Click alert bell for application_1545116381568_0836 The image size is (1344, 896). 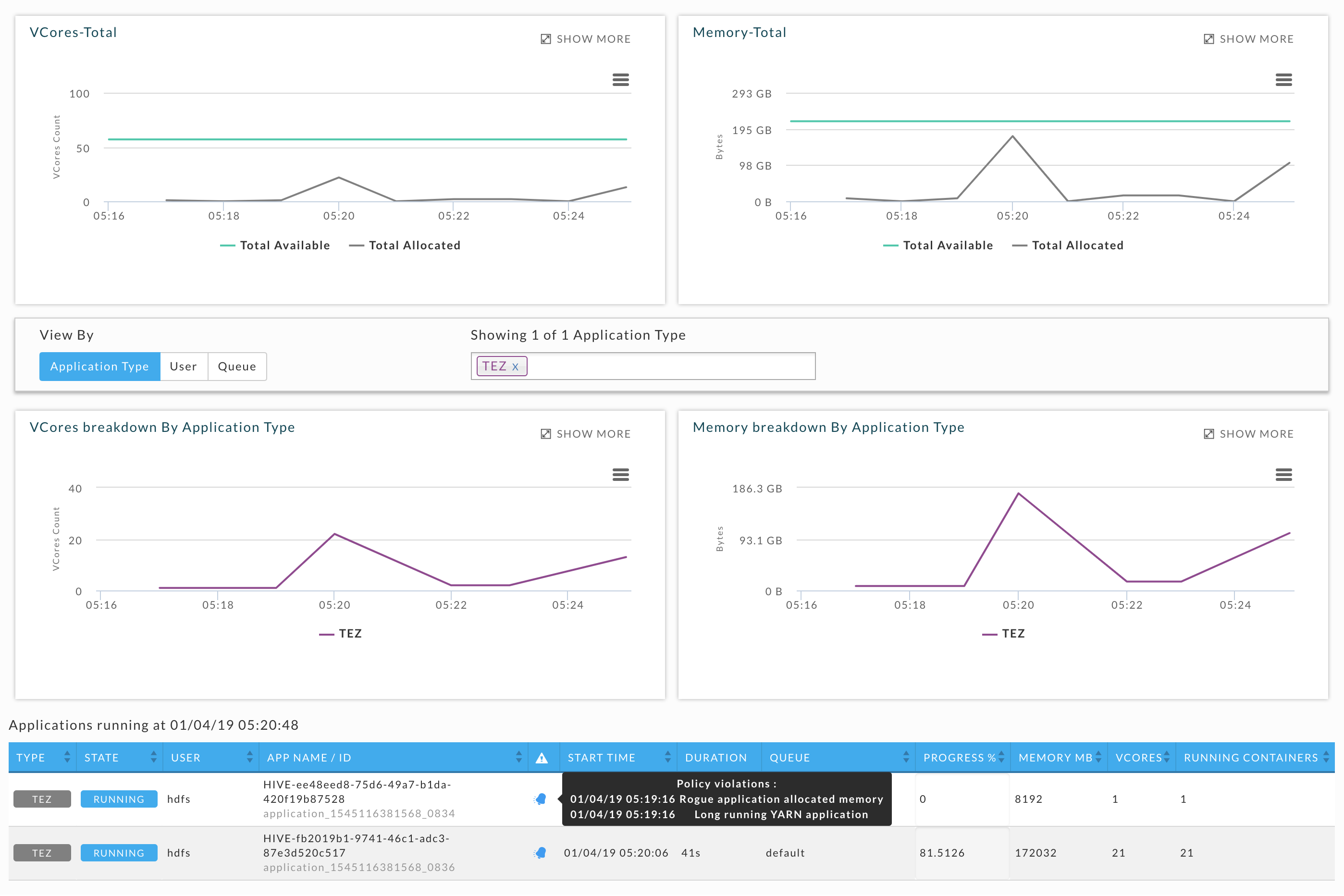click(x=540, y=853)
